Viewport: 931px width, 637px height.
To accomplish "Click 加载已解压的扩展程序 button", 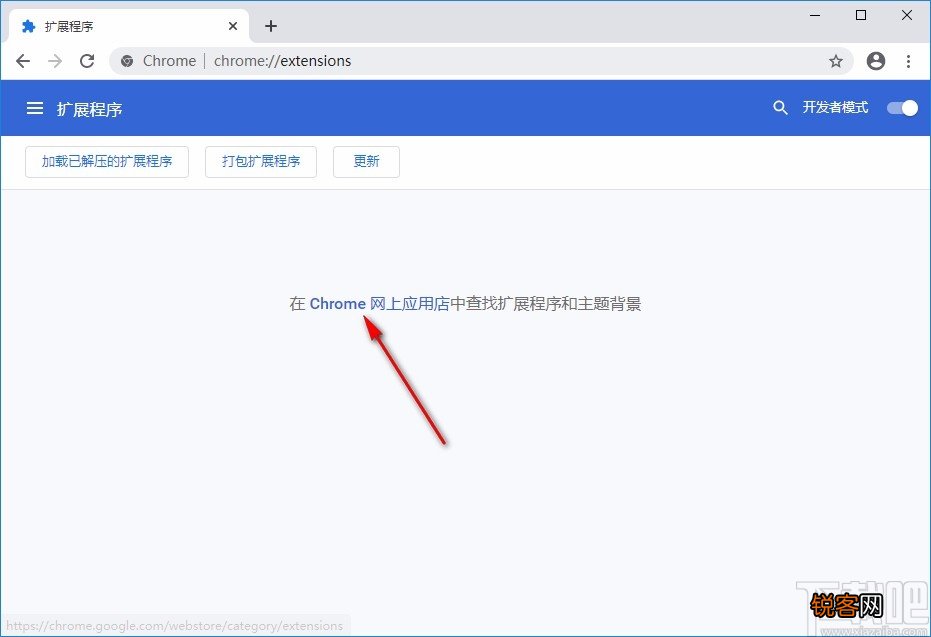I will click(x=107, y=161).
